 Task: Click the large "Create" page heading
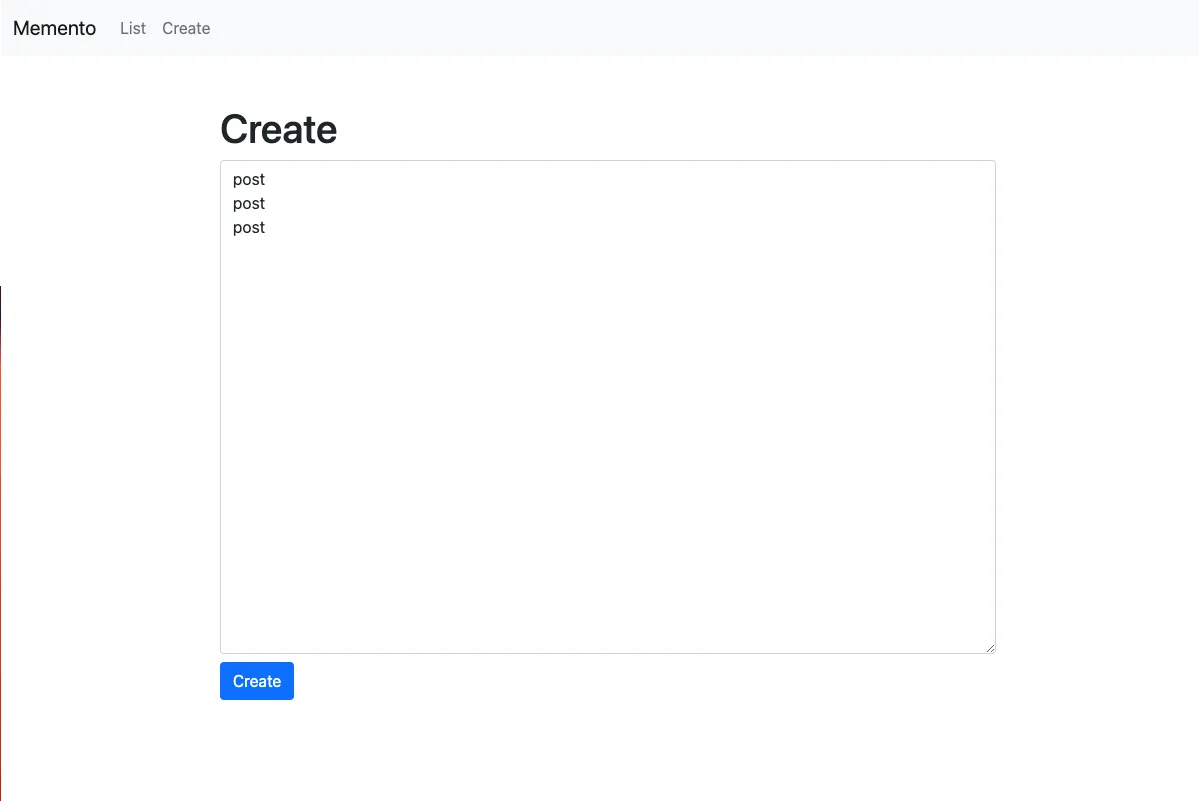coord(278,129)
